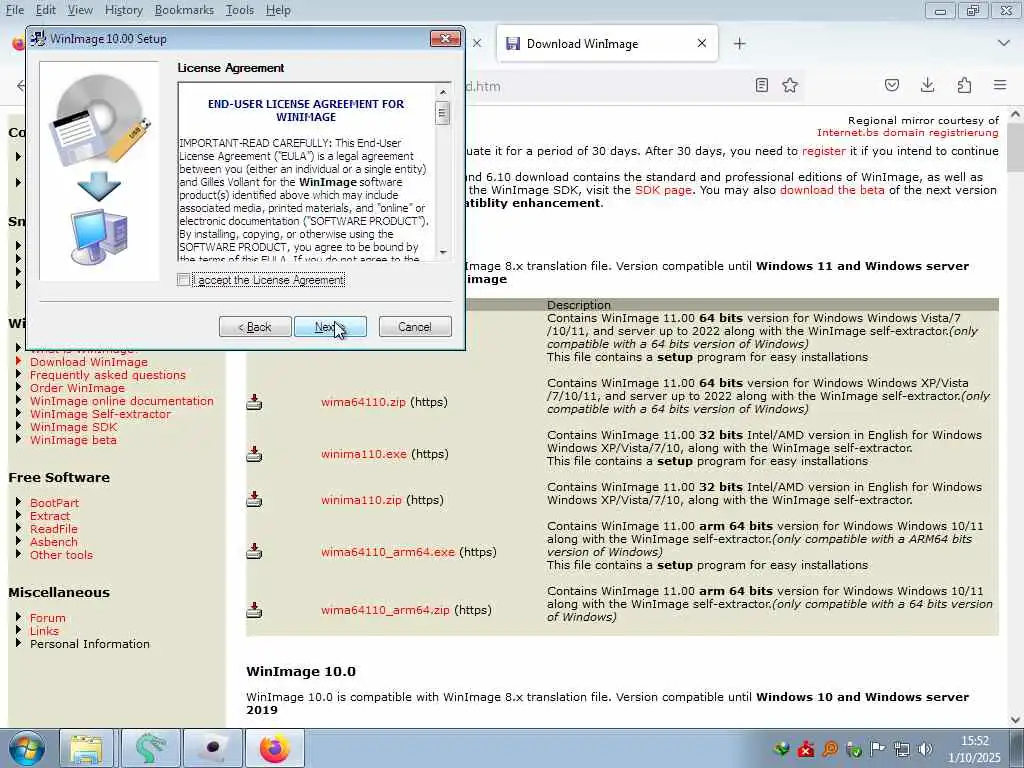
Task: Follow the download the beta link
Action: click(832, 190)
